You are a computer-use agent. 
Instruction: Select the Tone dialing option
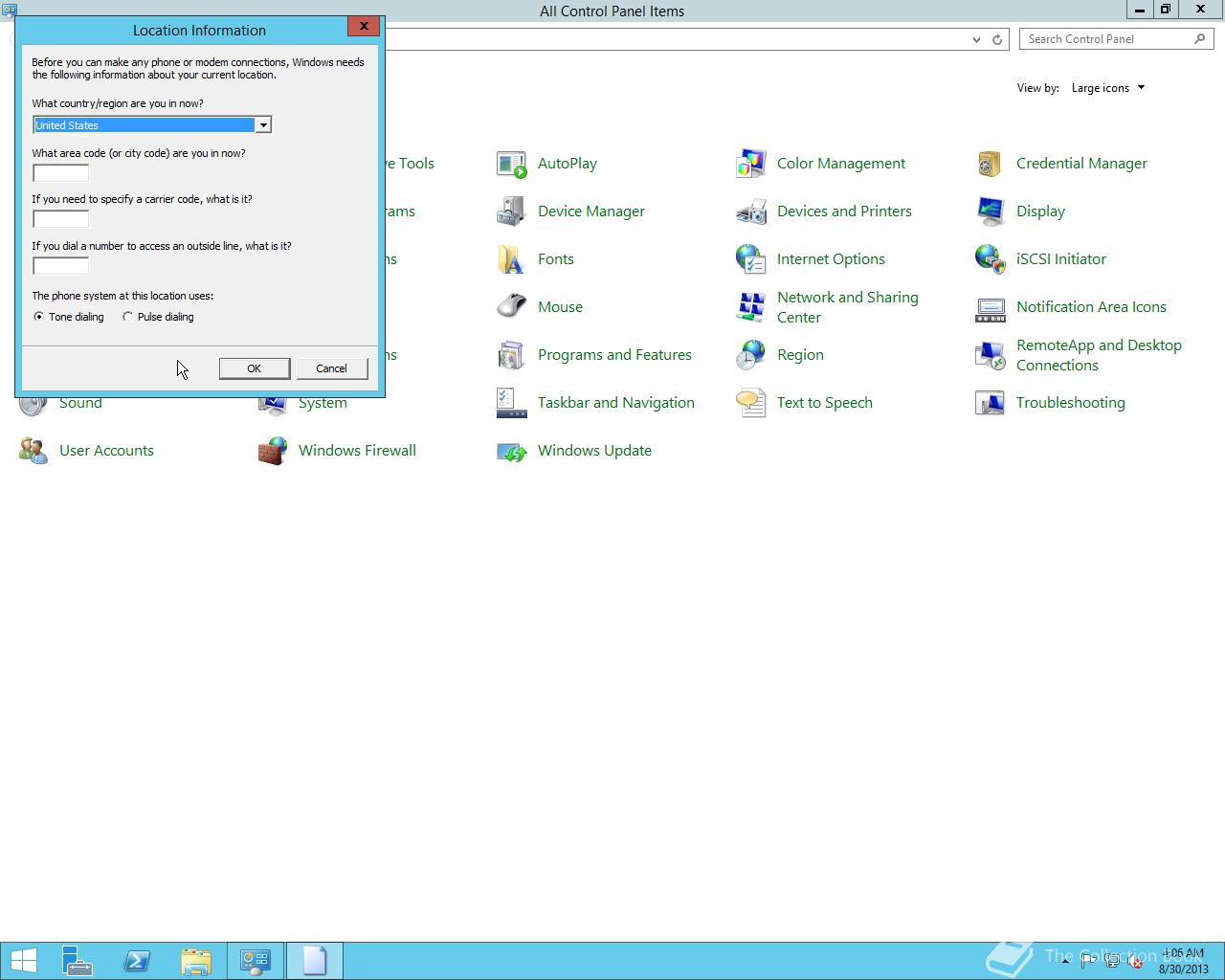pyautogui.click(x=69, y=317)
